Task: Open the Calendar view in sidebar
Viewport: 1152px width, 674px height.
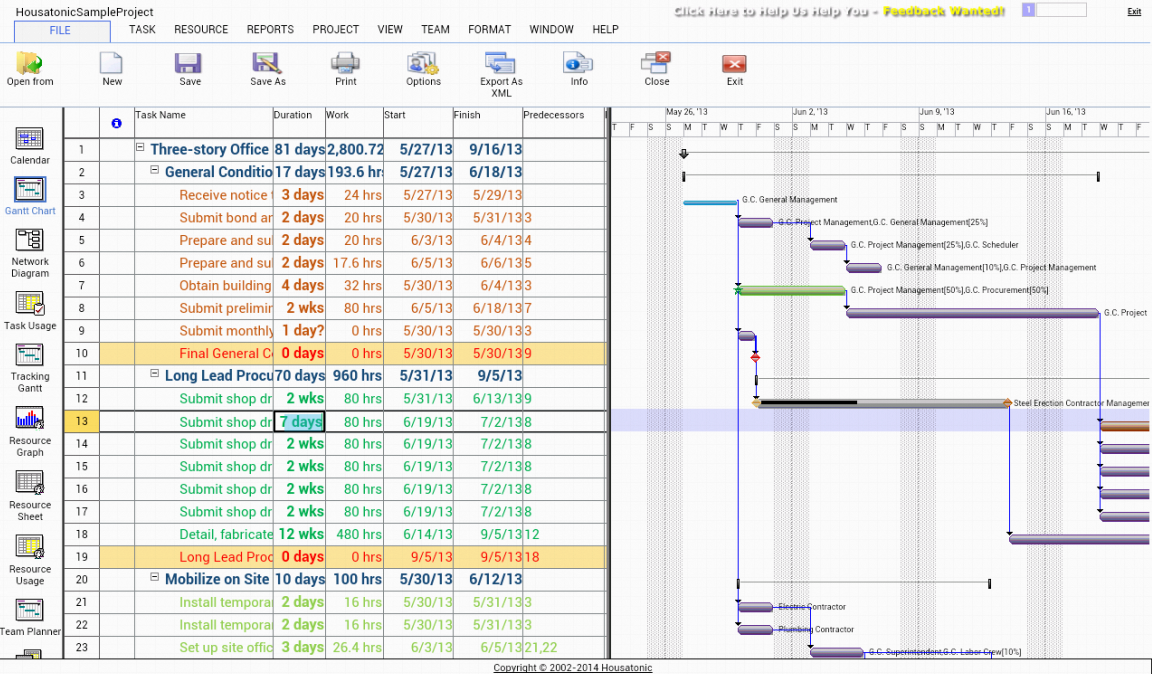Action: coord(30,139)
